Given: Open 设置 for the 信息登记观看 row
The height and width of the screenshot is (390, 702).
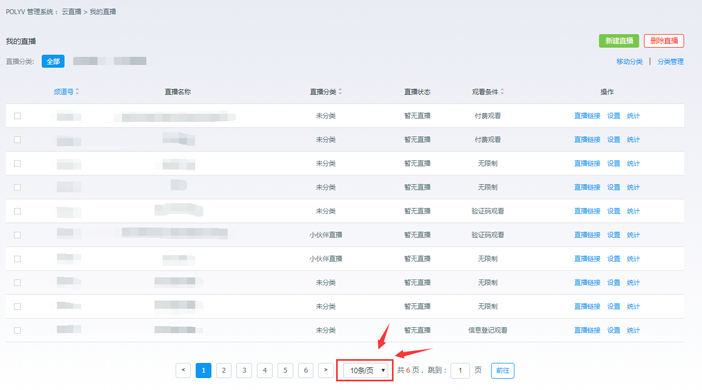Looking at the screenshot, I should (613, 330).
